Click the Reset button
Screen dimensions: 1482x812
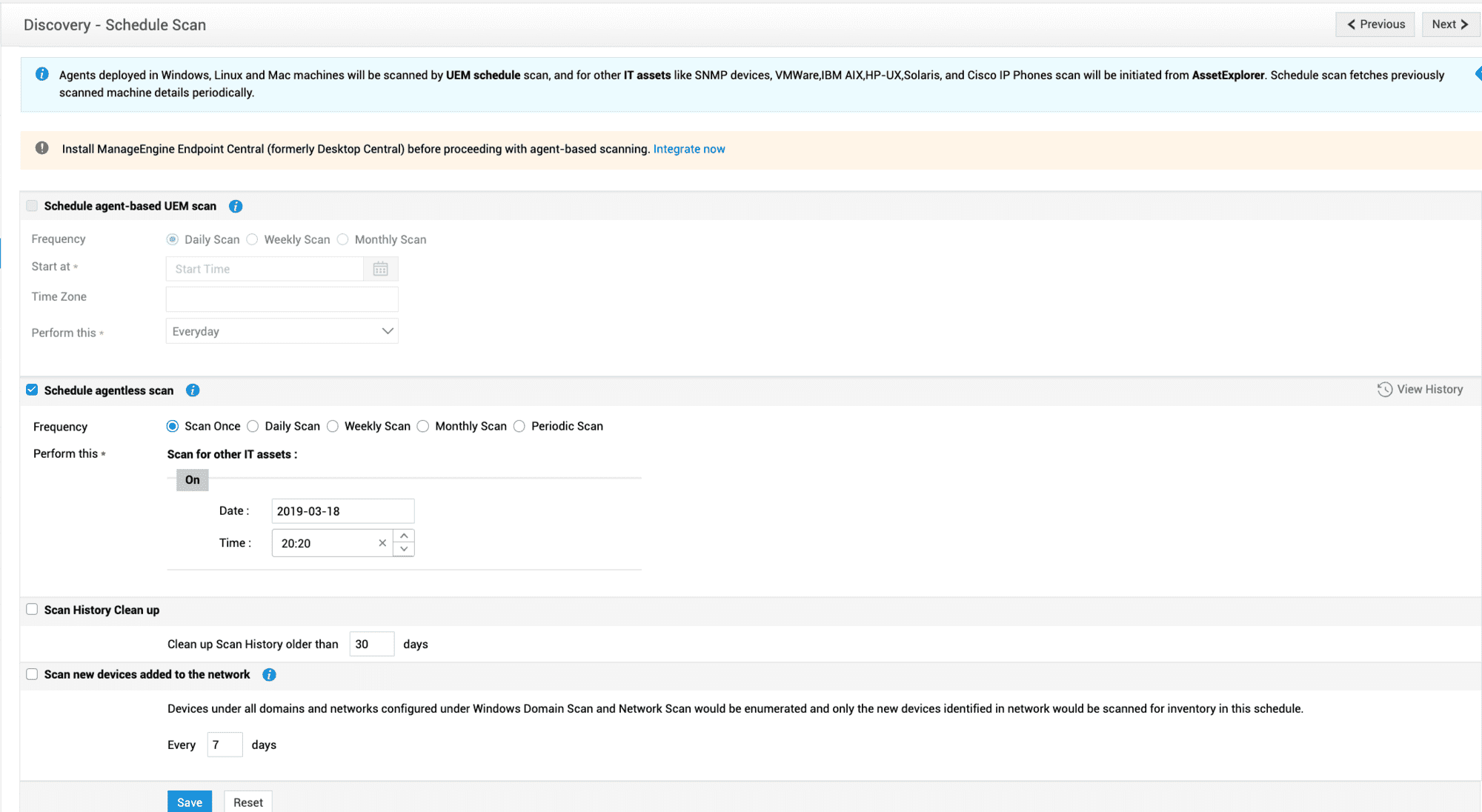point(247,802)
